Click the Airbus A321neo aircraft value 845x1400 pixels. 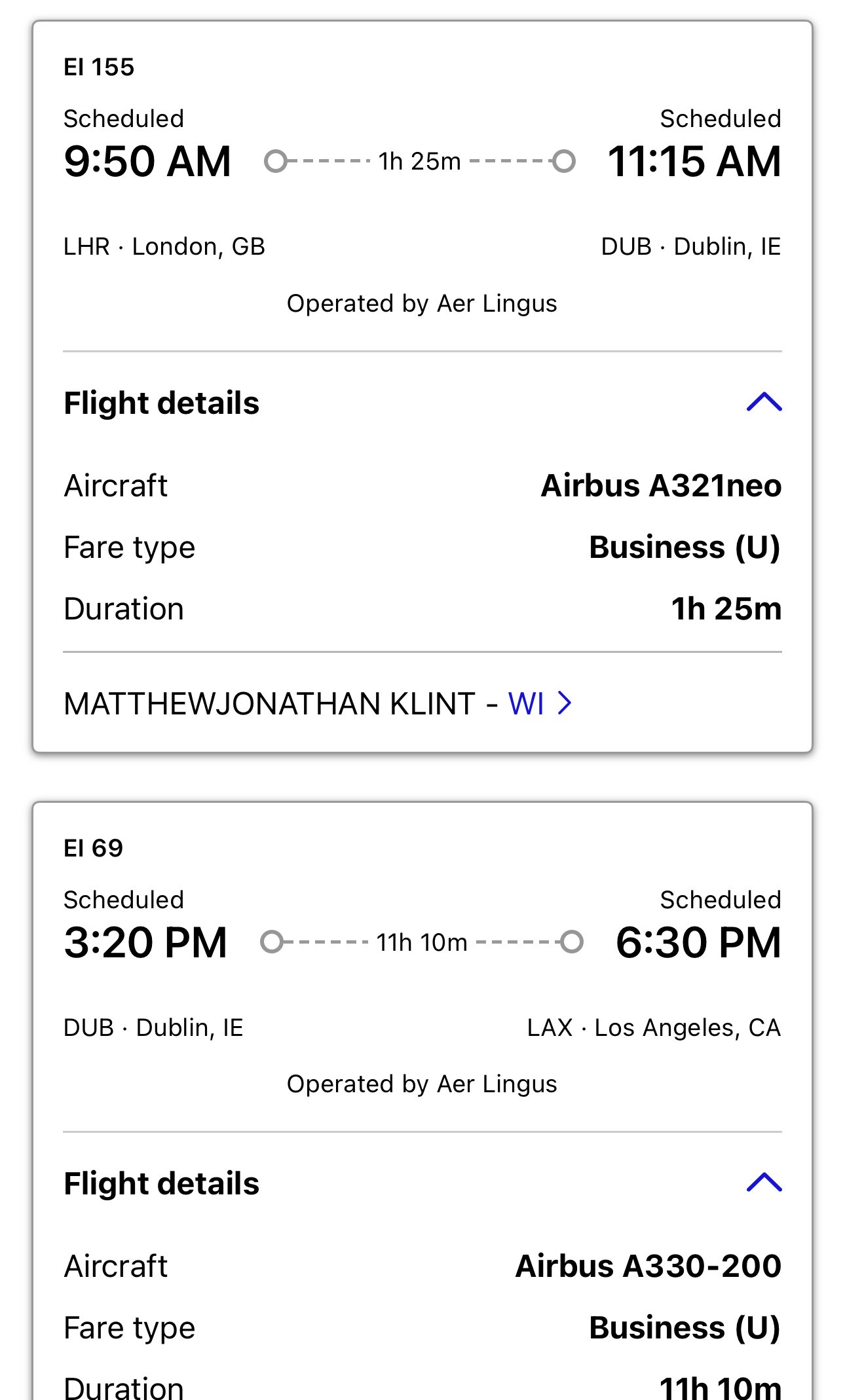click(661, 486)
